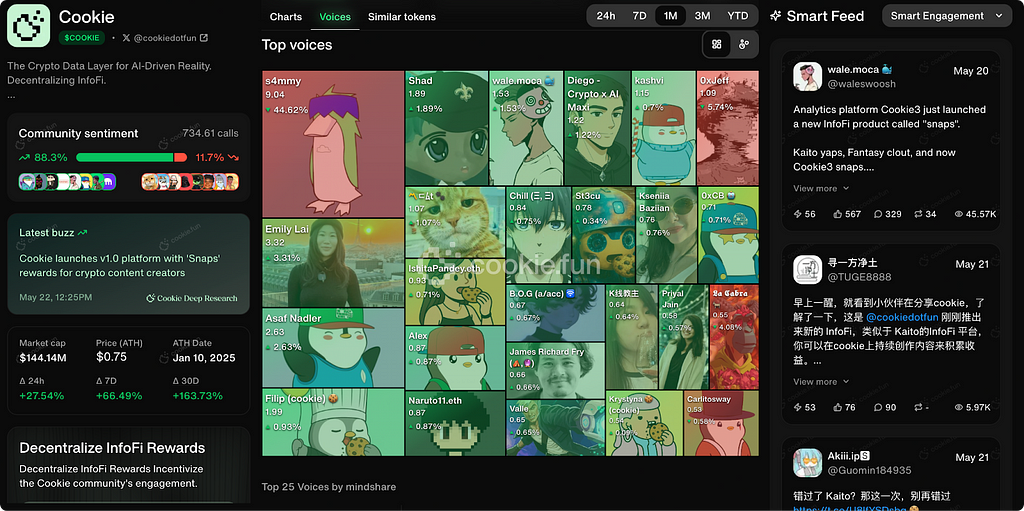Open the Voices tab
This screenshot has width=1024, height=511.
[335, 17]
